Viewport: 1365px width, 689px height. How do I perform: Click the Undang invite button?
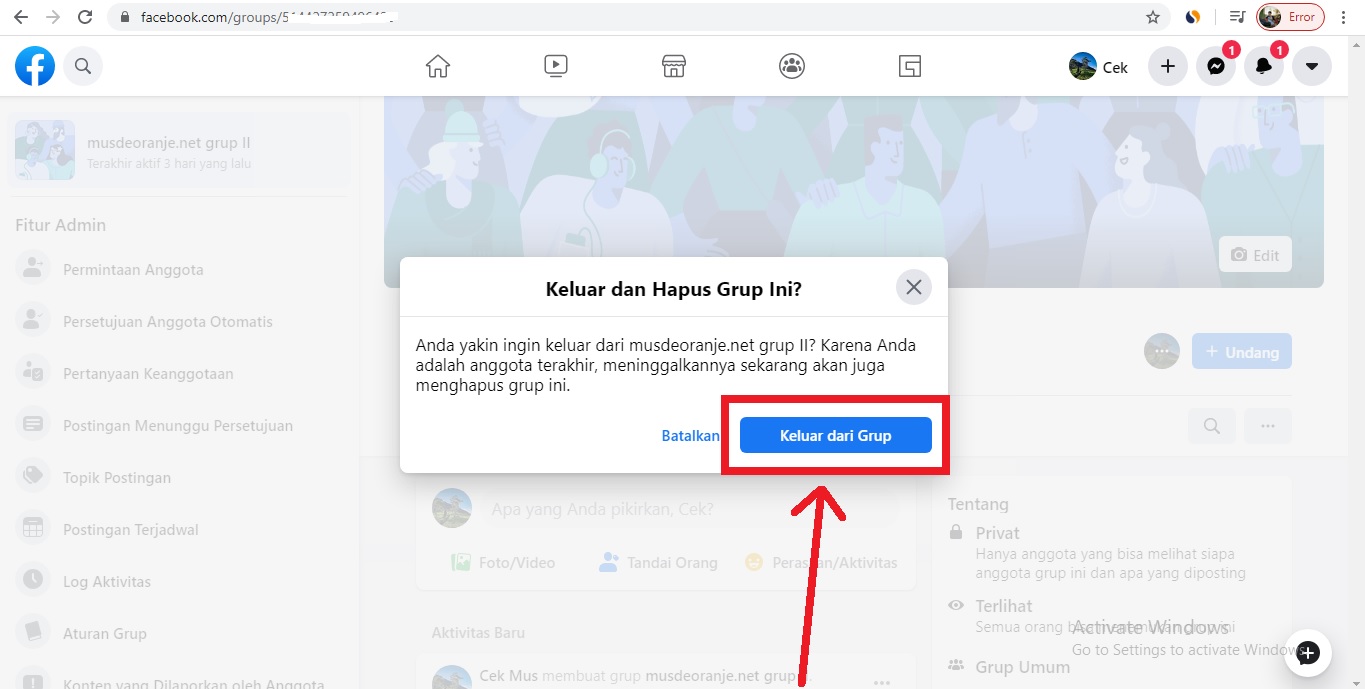click(x=1242, y=352)
